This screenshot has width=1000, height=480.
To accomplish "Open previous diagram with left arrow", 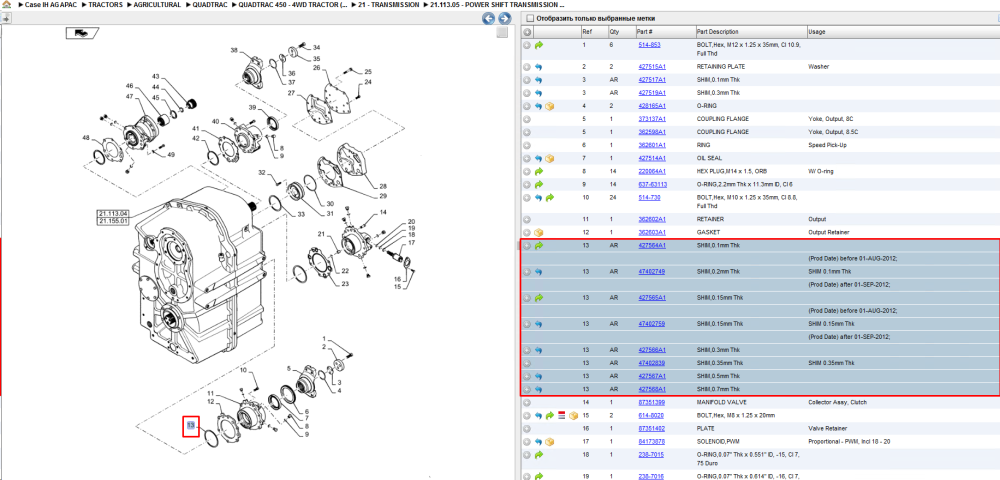I will coord(489,18).
